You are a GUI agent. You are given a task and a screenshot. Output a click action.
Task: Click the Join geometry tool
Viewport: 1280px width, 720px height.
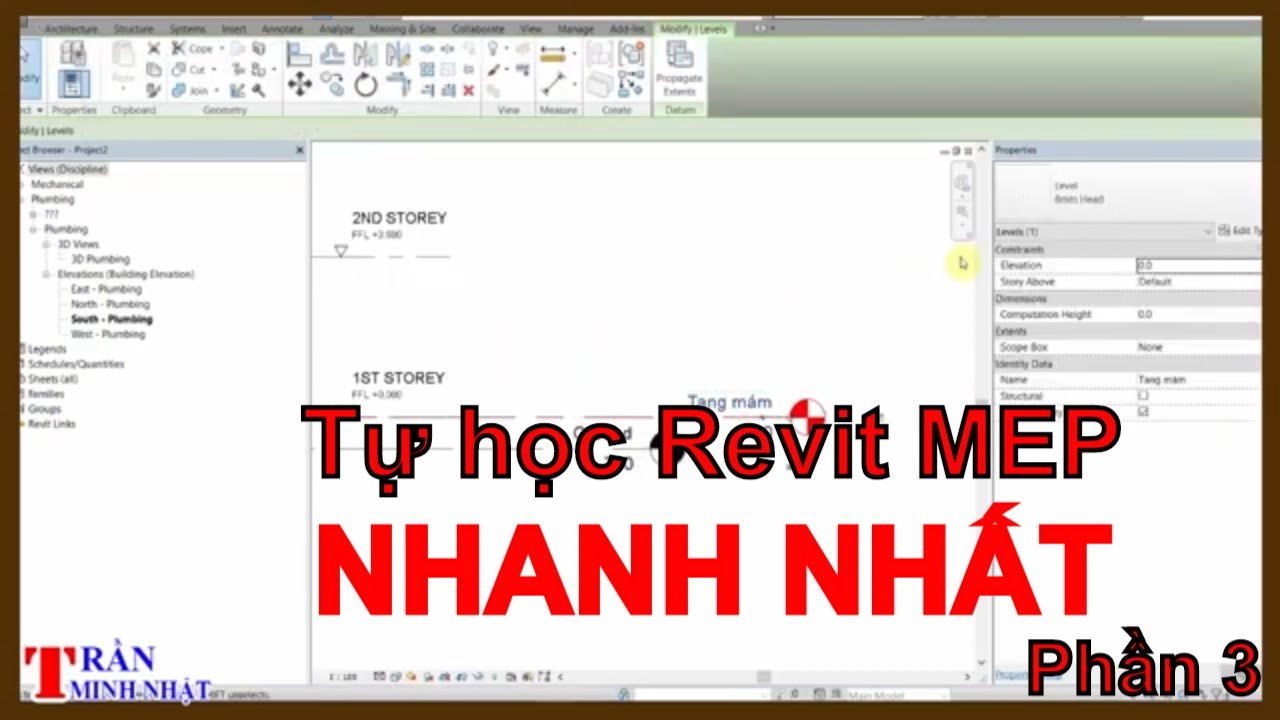coord(190,90)
